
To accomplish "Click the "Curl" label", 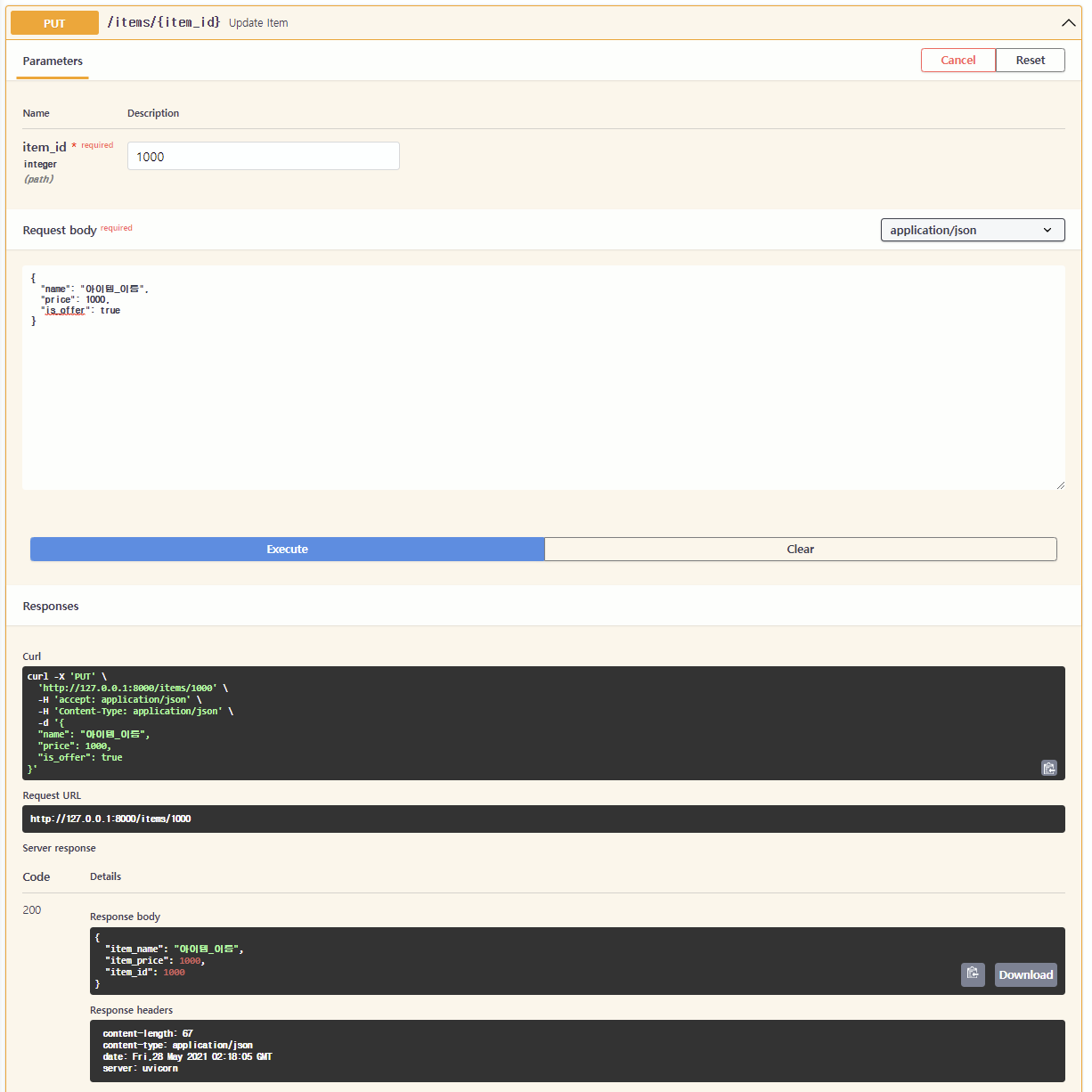I will tap(32, 656).
